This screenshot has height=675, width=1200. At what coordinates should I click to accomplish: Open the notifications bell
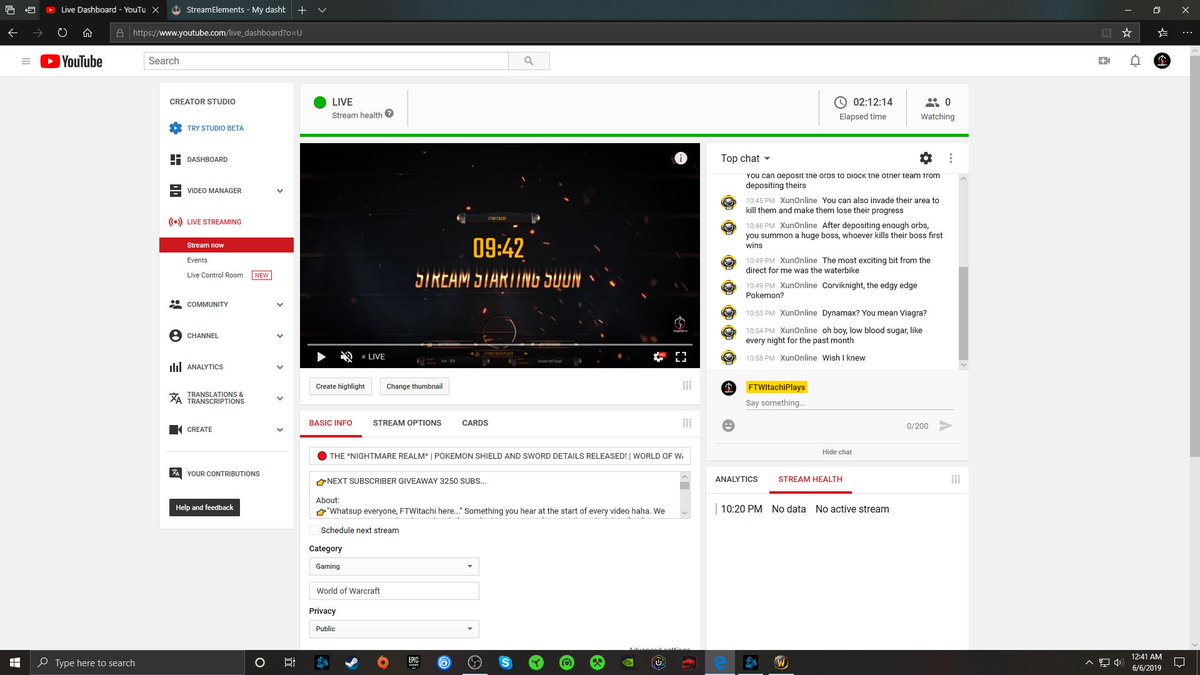(x=1135, y=61)
